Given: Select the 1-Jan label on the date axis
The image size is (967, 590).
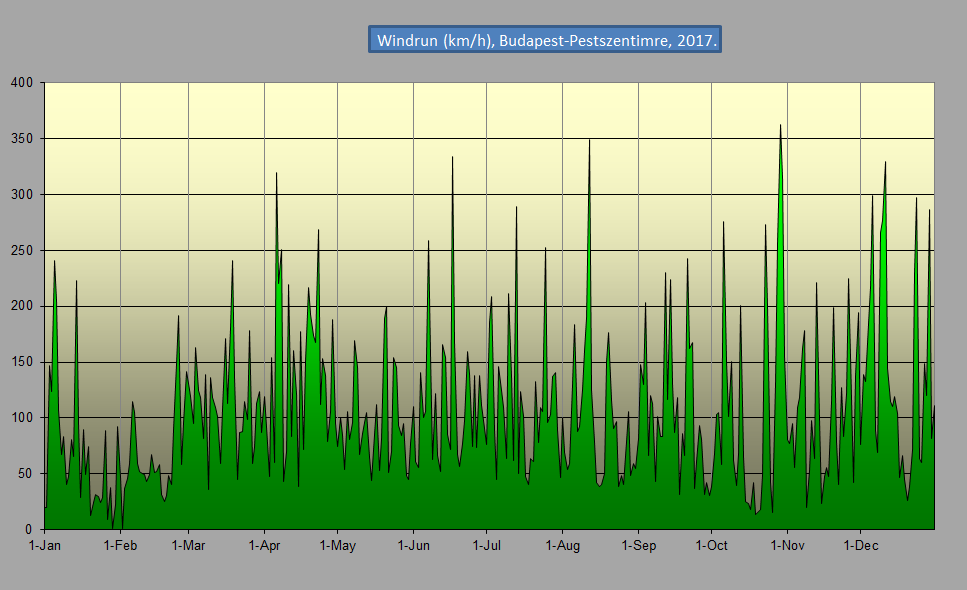Looking at the screenshot, I should click(45, 546).
